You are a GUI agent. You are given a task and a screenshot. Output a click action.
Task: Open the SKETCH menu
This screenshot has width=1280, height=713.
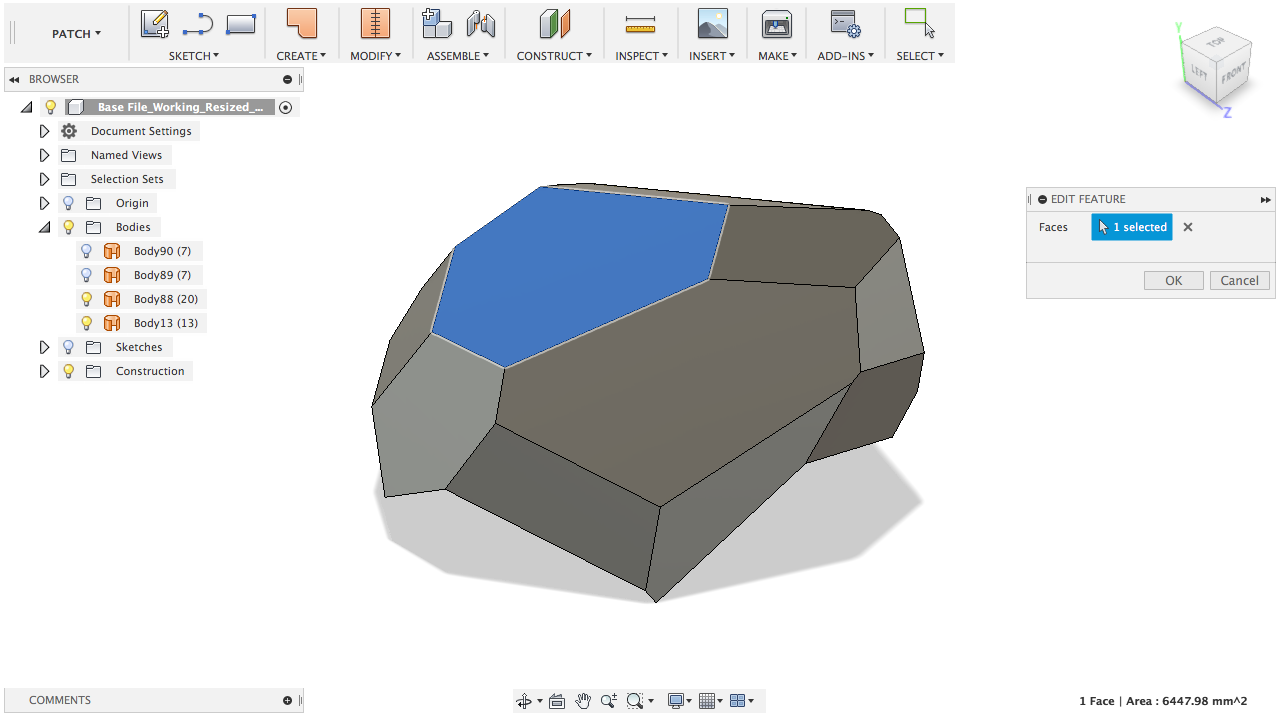point(194,56)
